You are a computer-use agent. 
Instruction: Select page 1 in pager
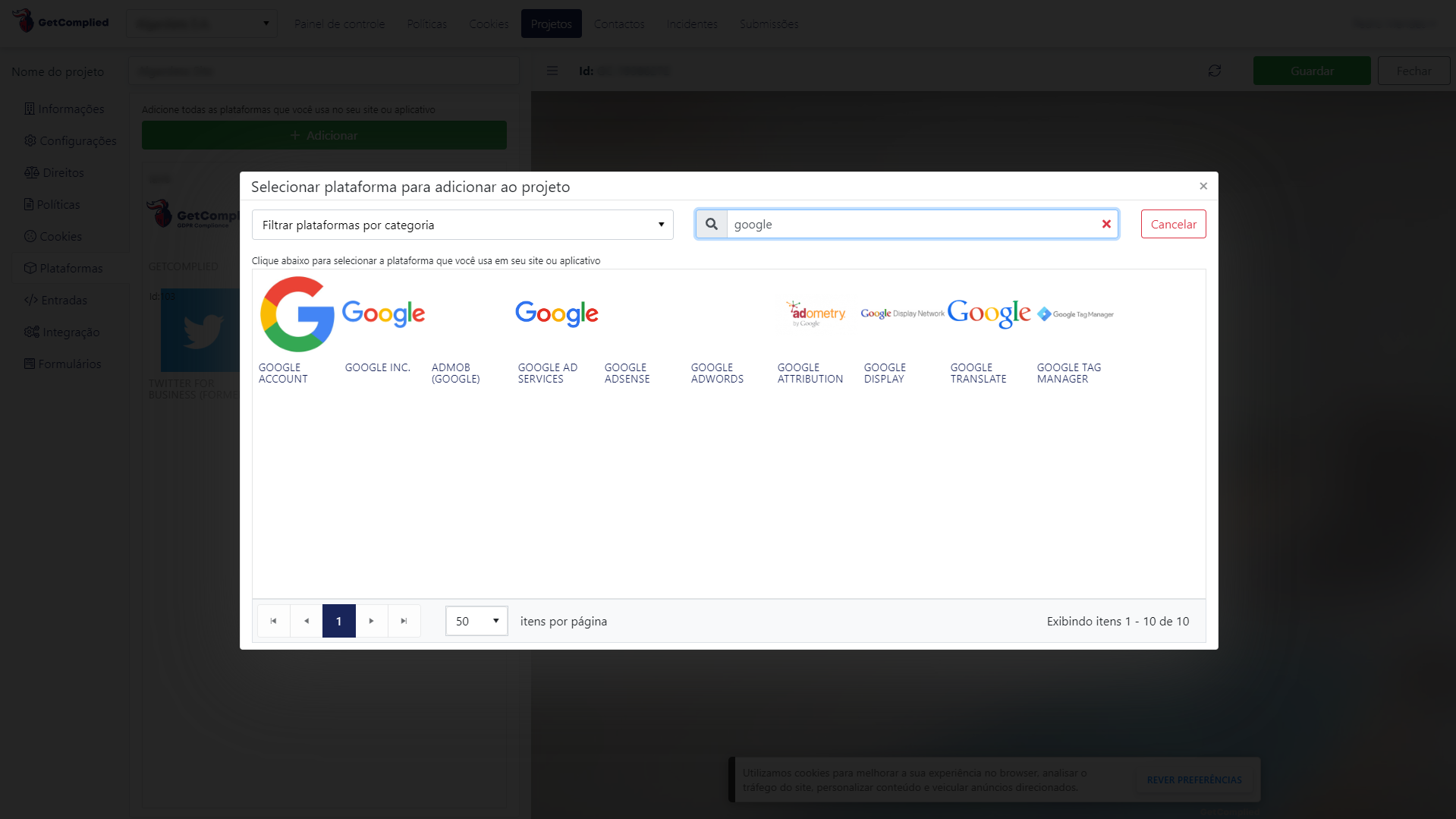pyautogui.click(x=339, y=621)
